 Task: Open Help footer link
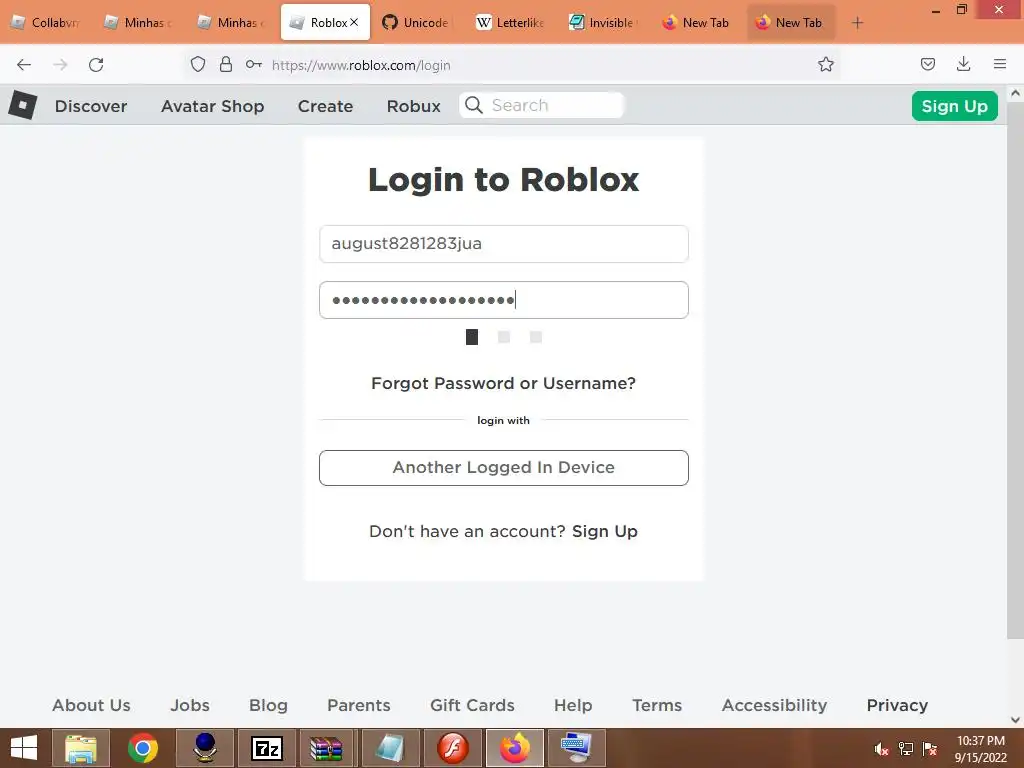(573, 705)
